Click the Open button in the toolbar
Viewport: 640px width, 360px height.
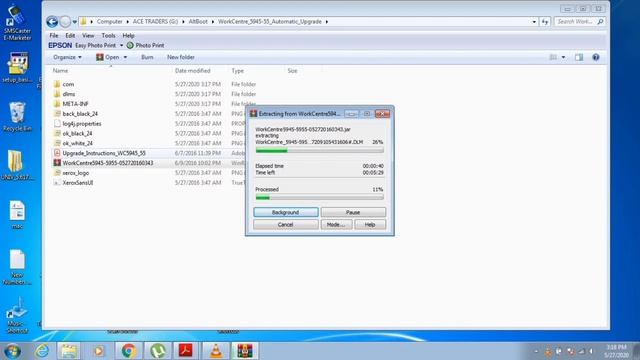pos(107,57)
